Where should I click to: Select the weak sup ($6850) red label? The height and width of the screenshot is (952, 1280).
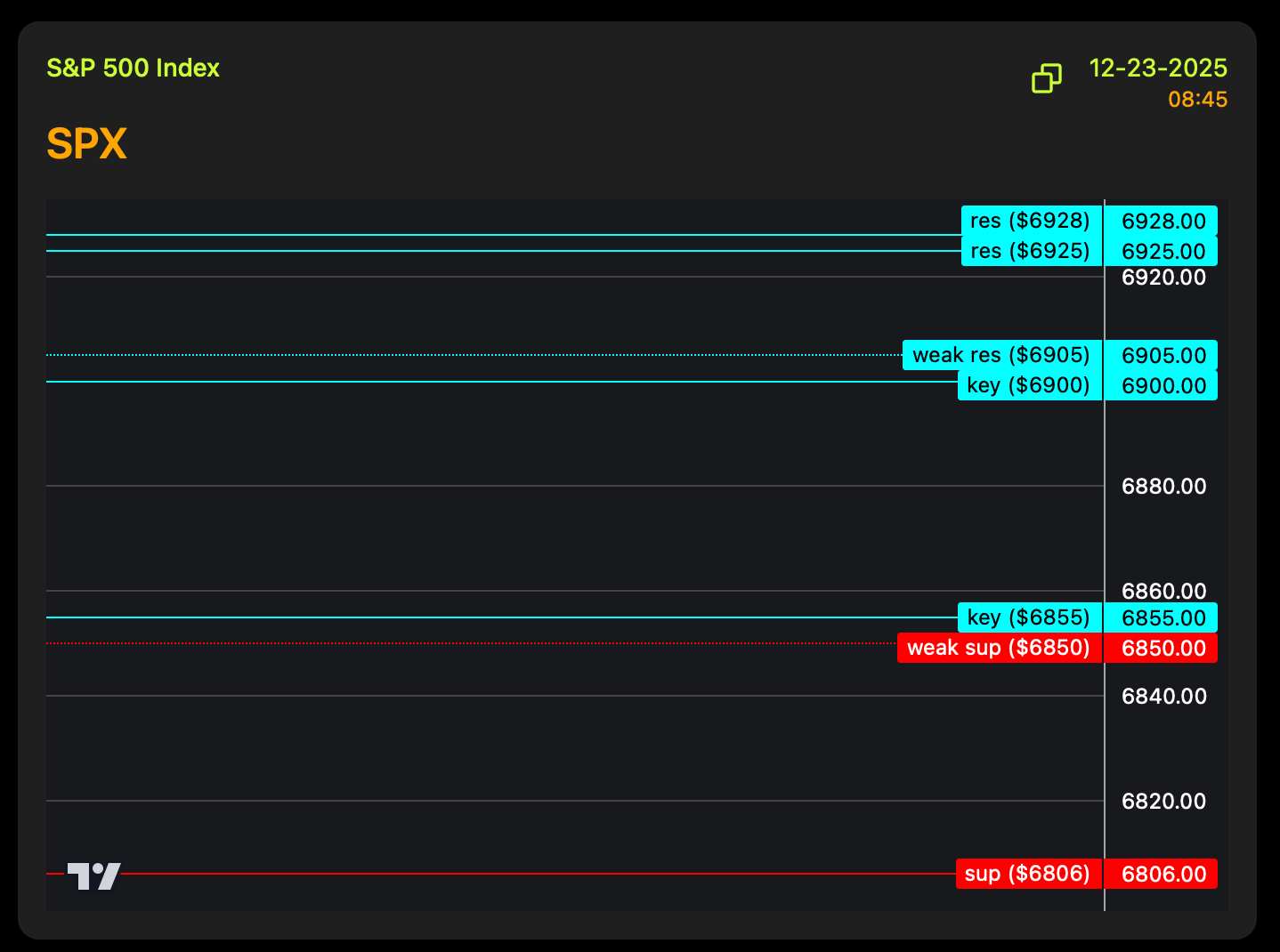click(998, 648)
